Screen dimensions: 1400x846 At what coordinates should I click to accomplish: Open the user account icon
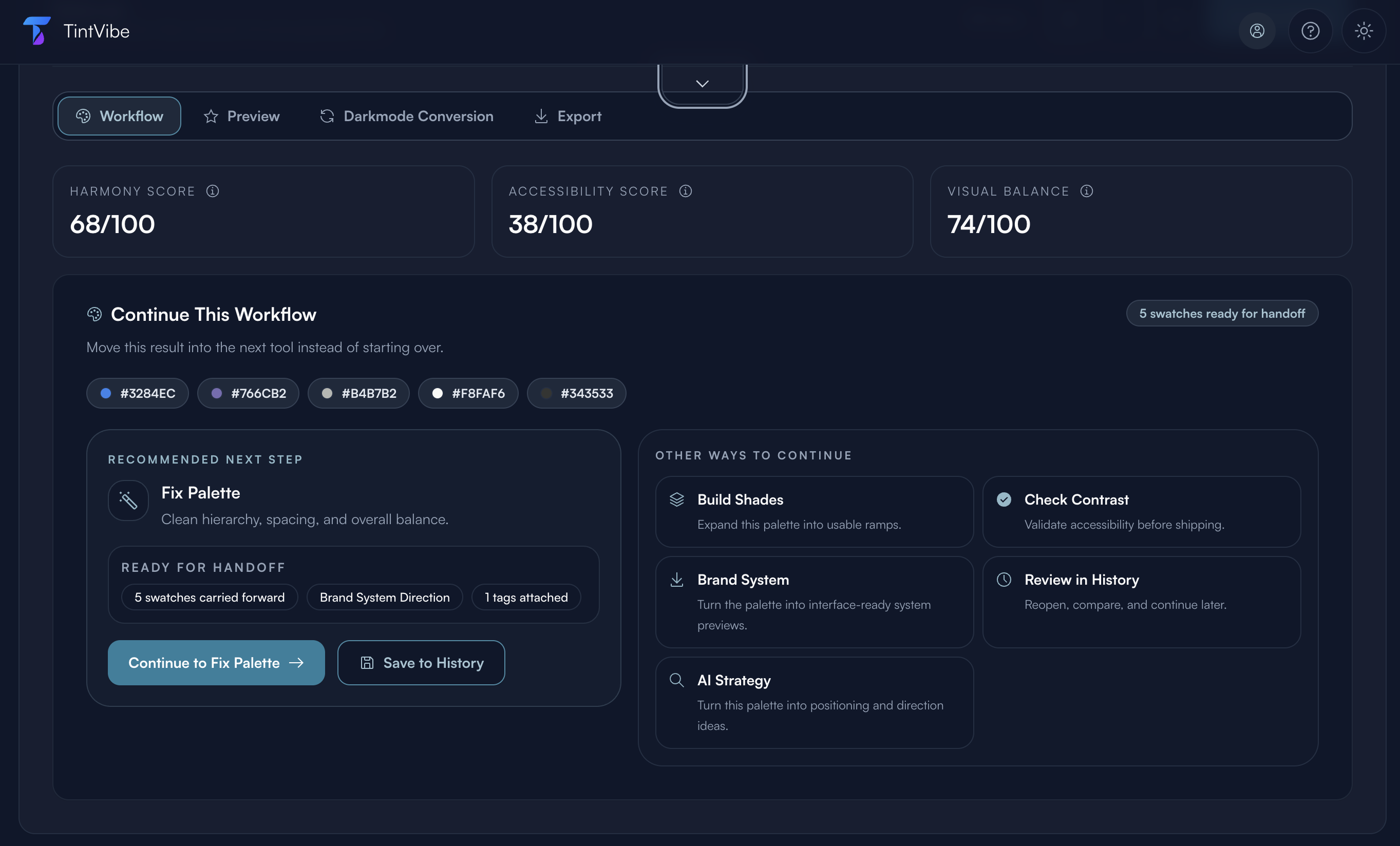(1257, 31)
